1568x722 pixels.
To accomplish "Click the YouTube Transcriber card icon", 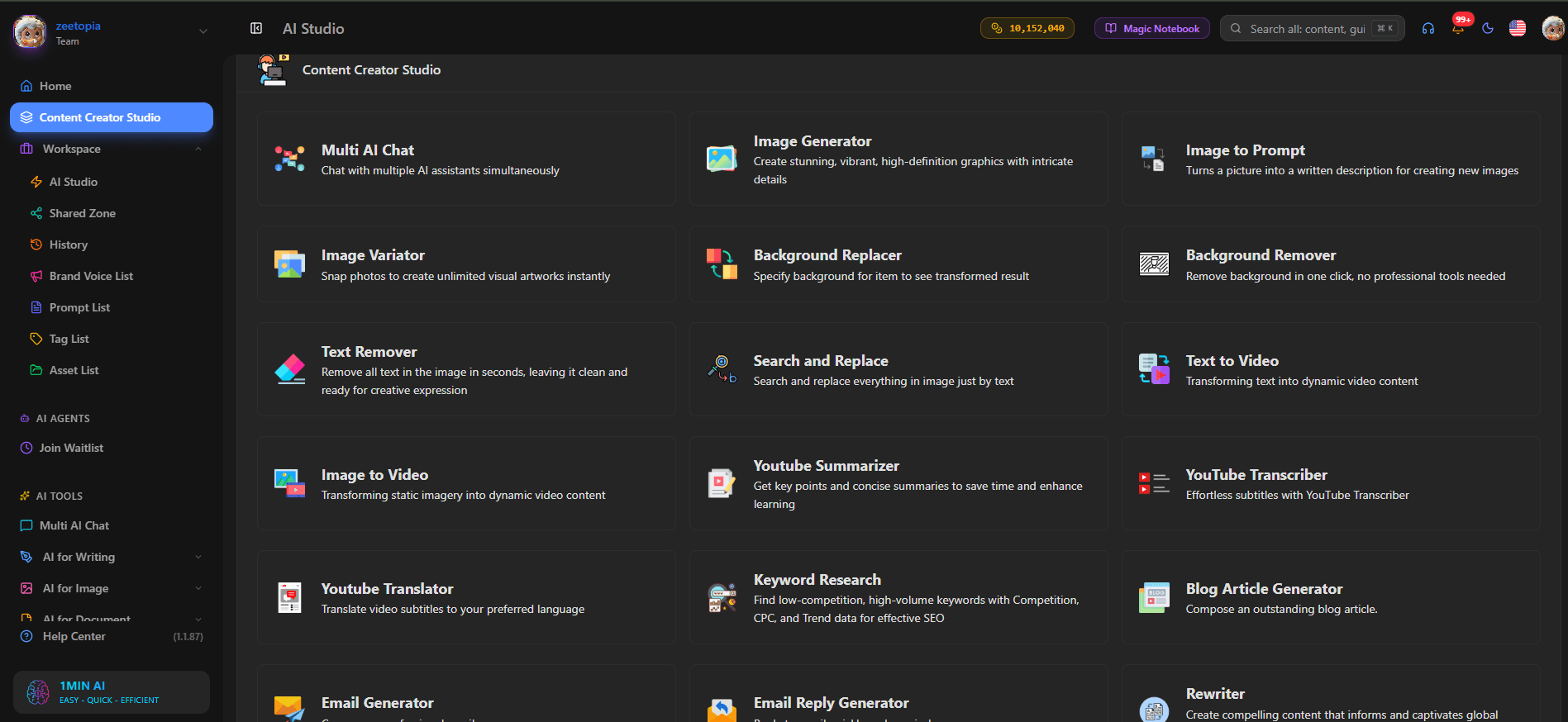I will (1154, 483).
